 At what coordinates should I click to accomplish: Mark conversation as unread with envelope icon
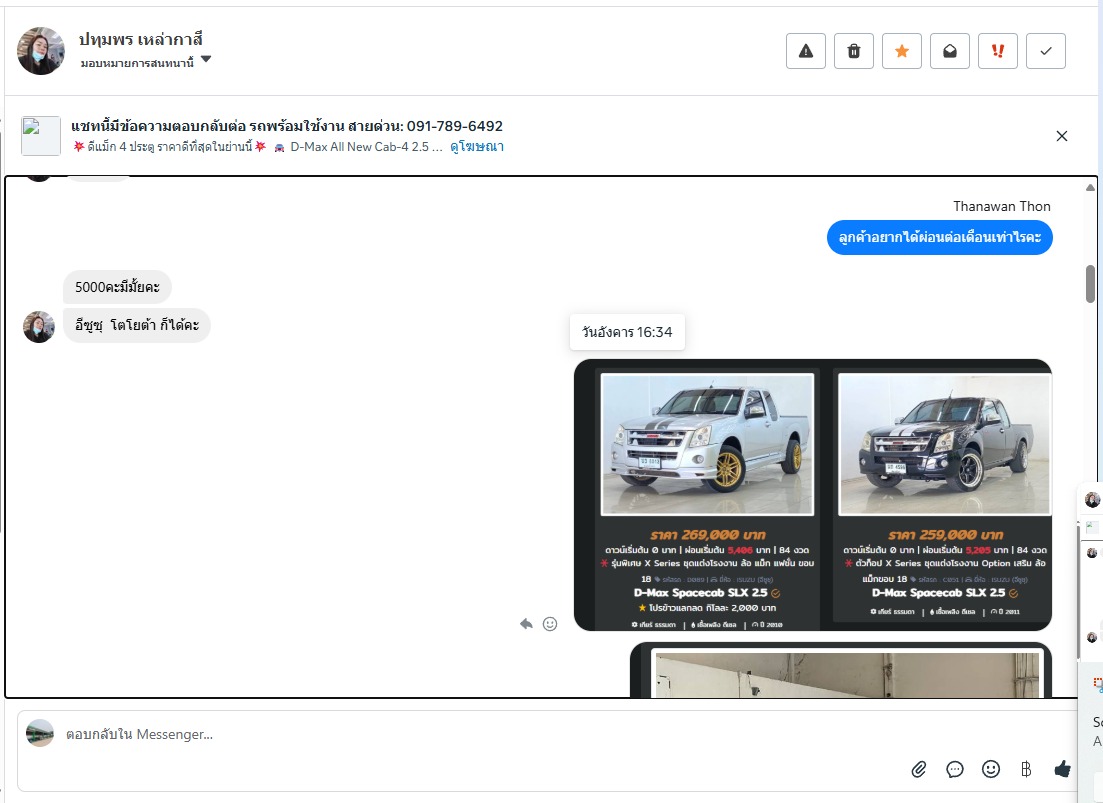[950, 51]
